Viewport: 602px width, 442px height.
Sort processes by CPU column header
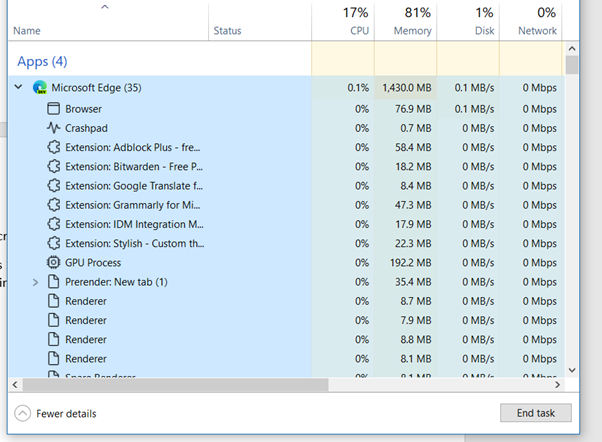click(343, 22)
